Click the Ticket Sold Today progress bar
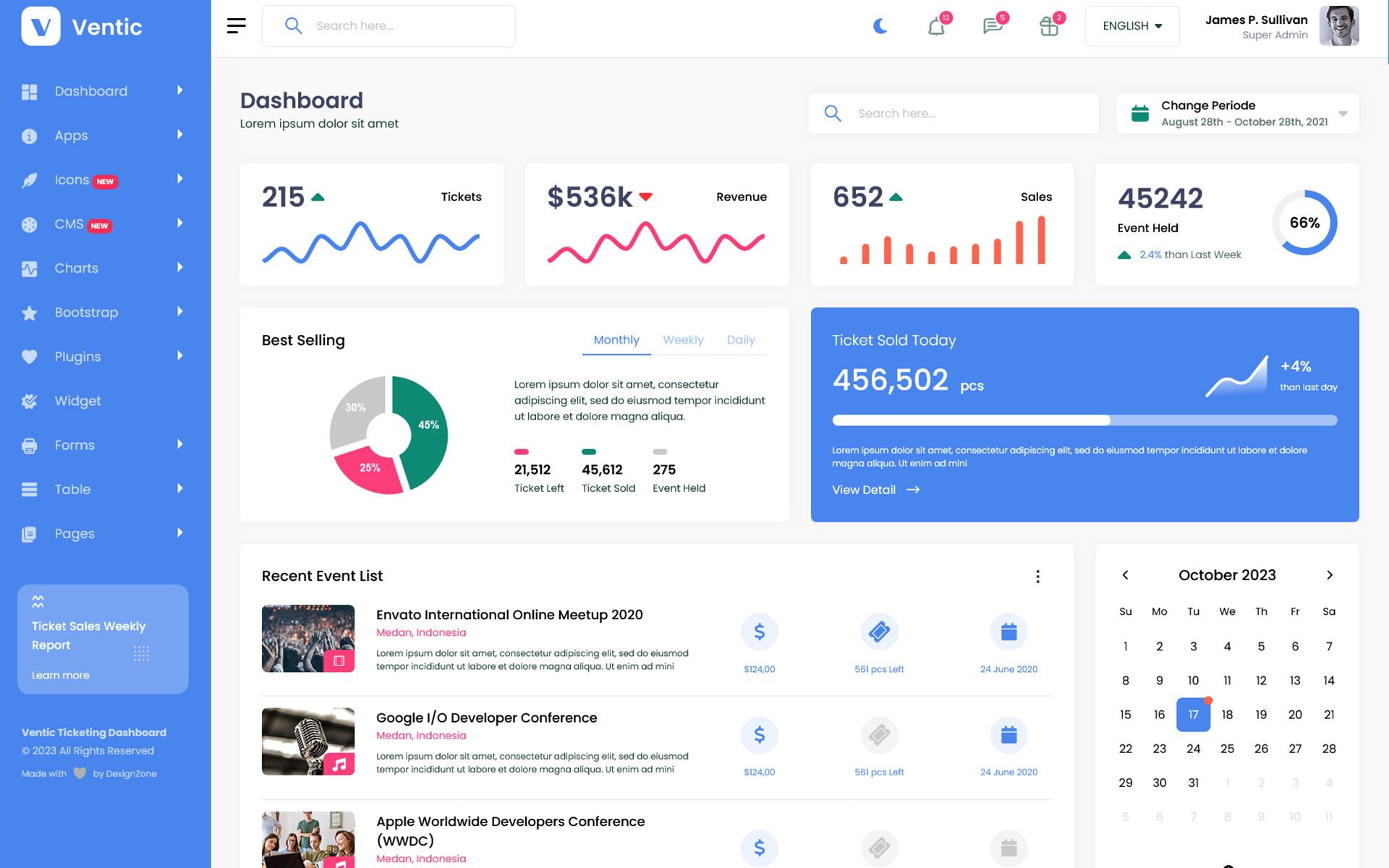The height and width of the screenshot is (868, 1389). [x=1084, y=420]
